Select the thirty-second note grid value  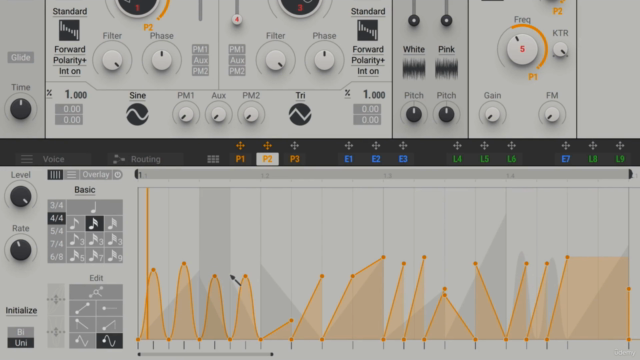[113, 223]
